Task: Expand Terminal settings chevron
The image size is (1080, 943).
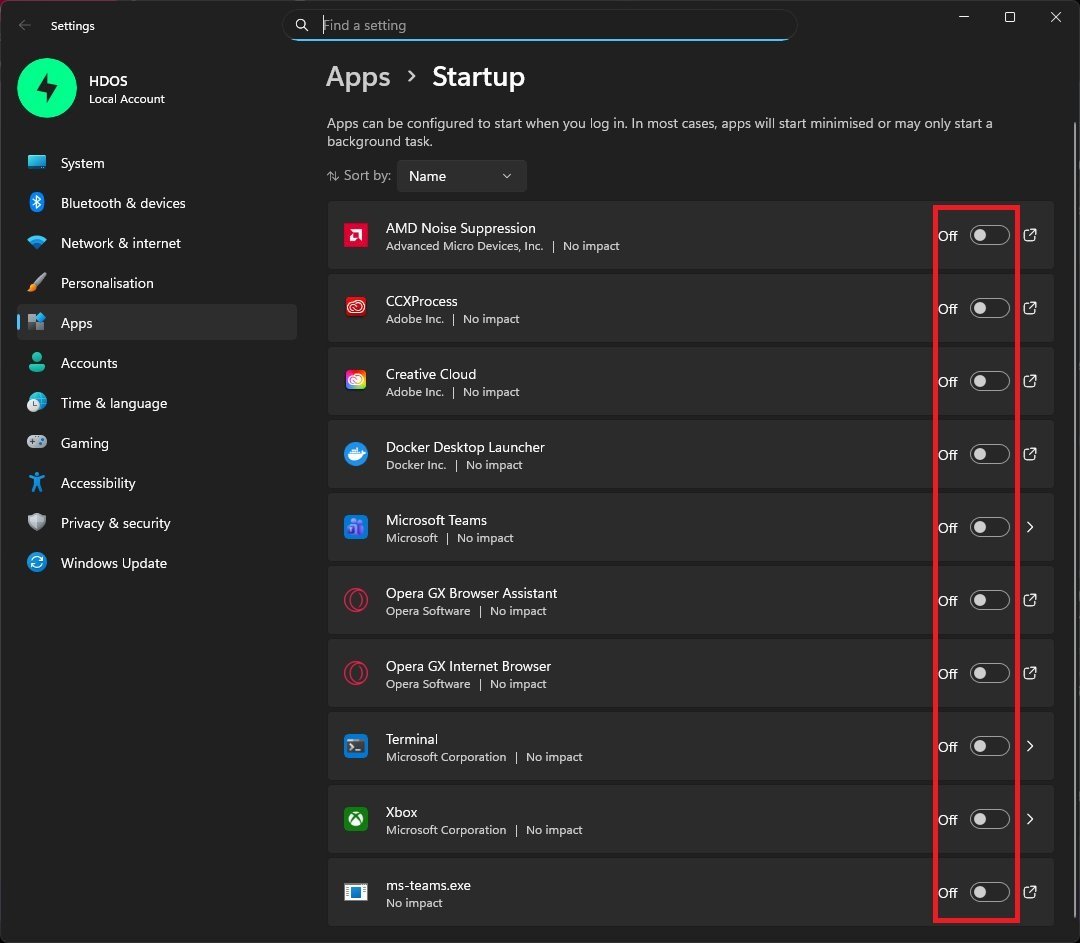Action: (1030, 747)
